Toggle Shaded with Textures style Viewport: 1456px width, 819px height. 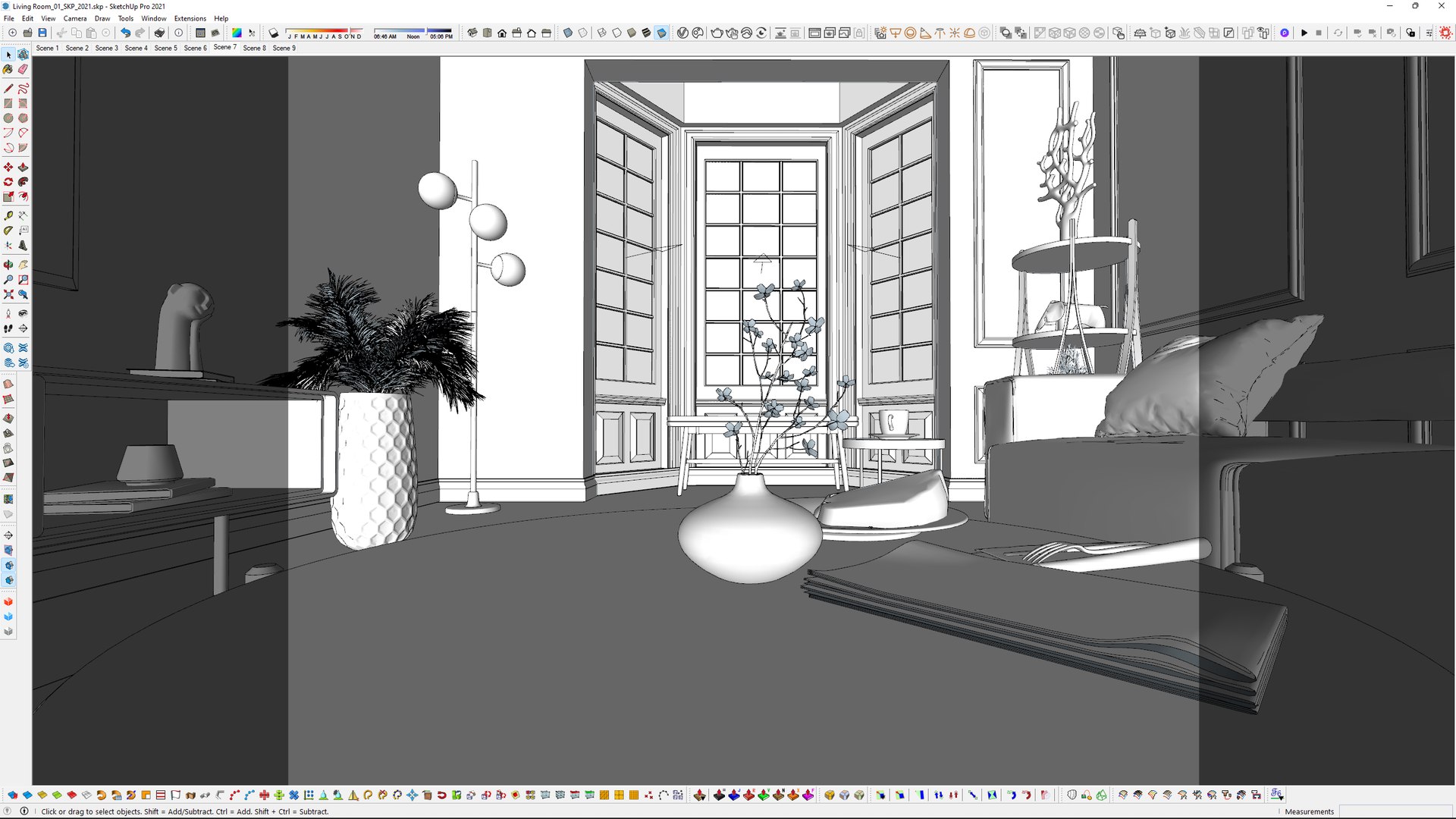coord(647,33)
